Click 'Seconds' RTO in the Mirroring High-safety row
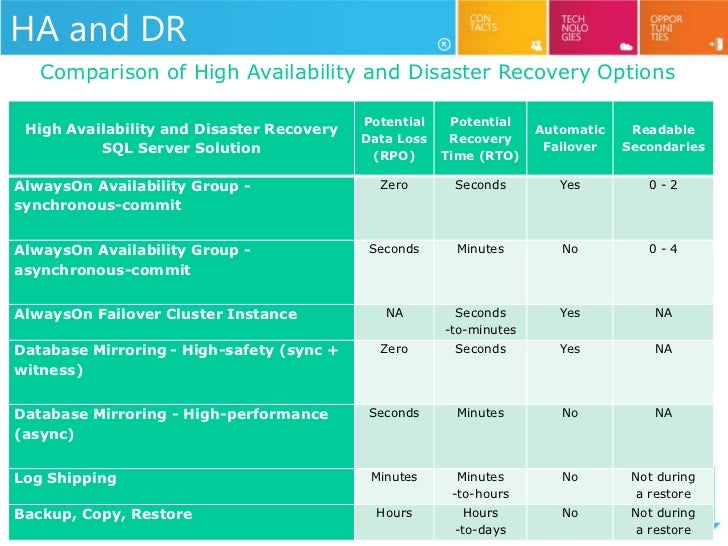Screen dimensions: 728x546 pyautogui.click(x=480, y=349)
